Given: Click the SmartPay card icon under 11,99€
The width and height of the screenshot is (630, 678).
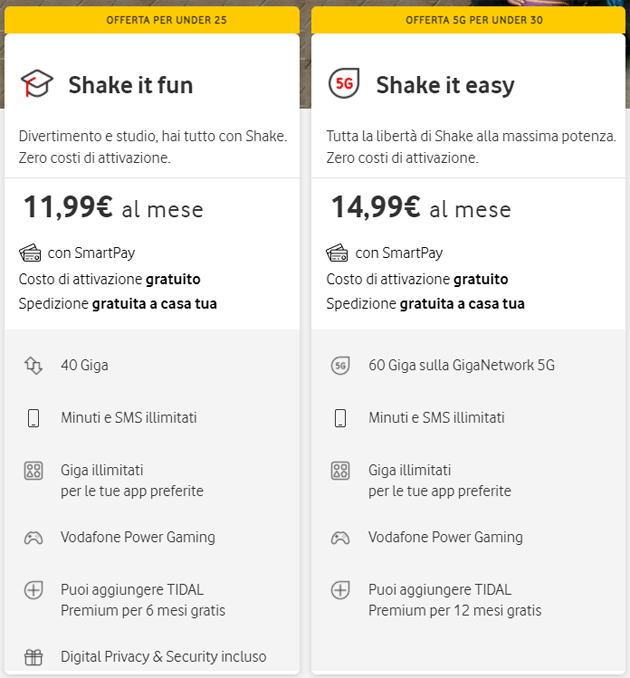Looking at the screenshot, I should [x=30, y=253].
